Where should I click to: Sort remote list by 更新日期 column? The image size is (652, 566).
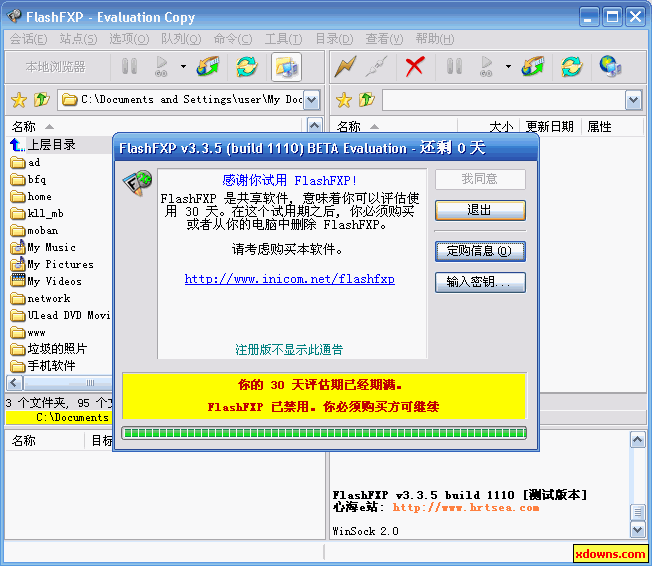[x=550, y=127]
